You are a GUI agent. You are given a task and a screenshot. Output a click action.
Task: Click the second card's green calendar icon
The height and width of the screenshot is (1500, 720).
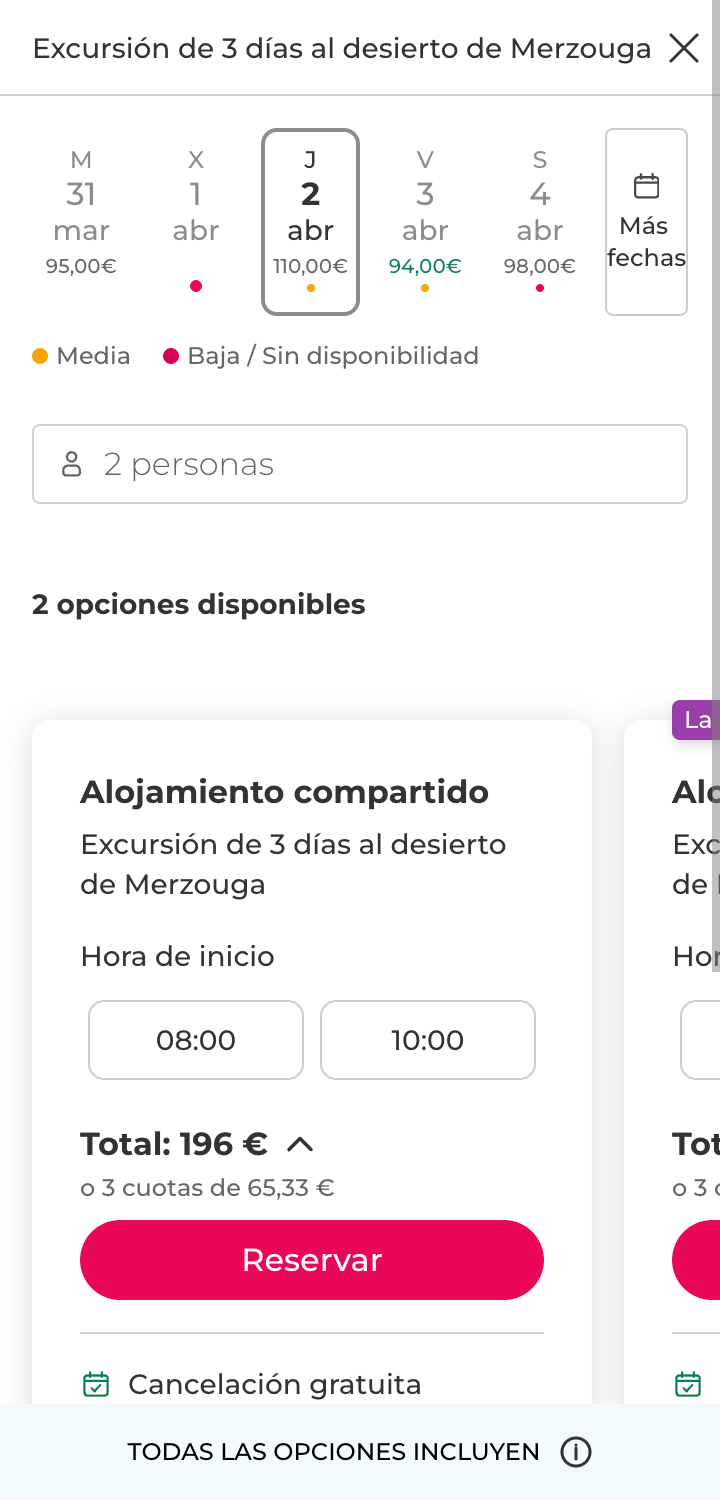688,1384
